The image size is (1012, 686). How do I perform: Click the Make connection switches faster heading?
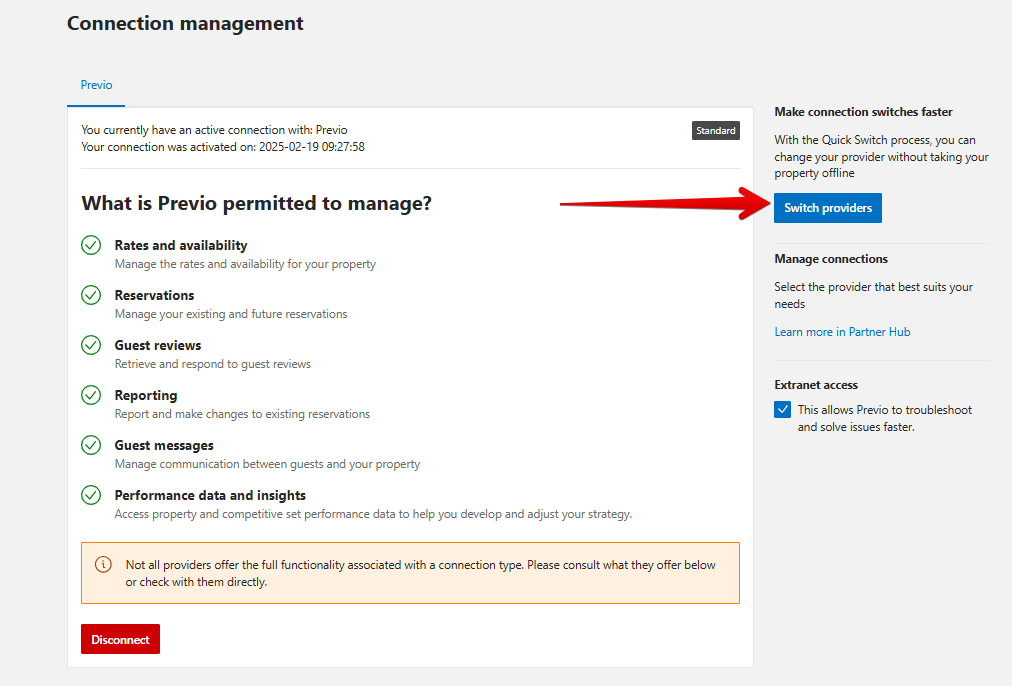(863, 112)
